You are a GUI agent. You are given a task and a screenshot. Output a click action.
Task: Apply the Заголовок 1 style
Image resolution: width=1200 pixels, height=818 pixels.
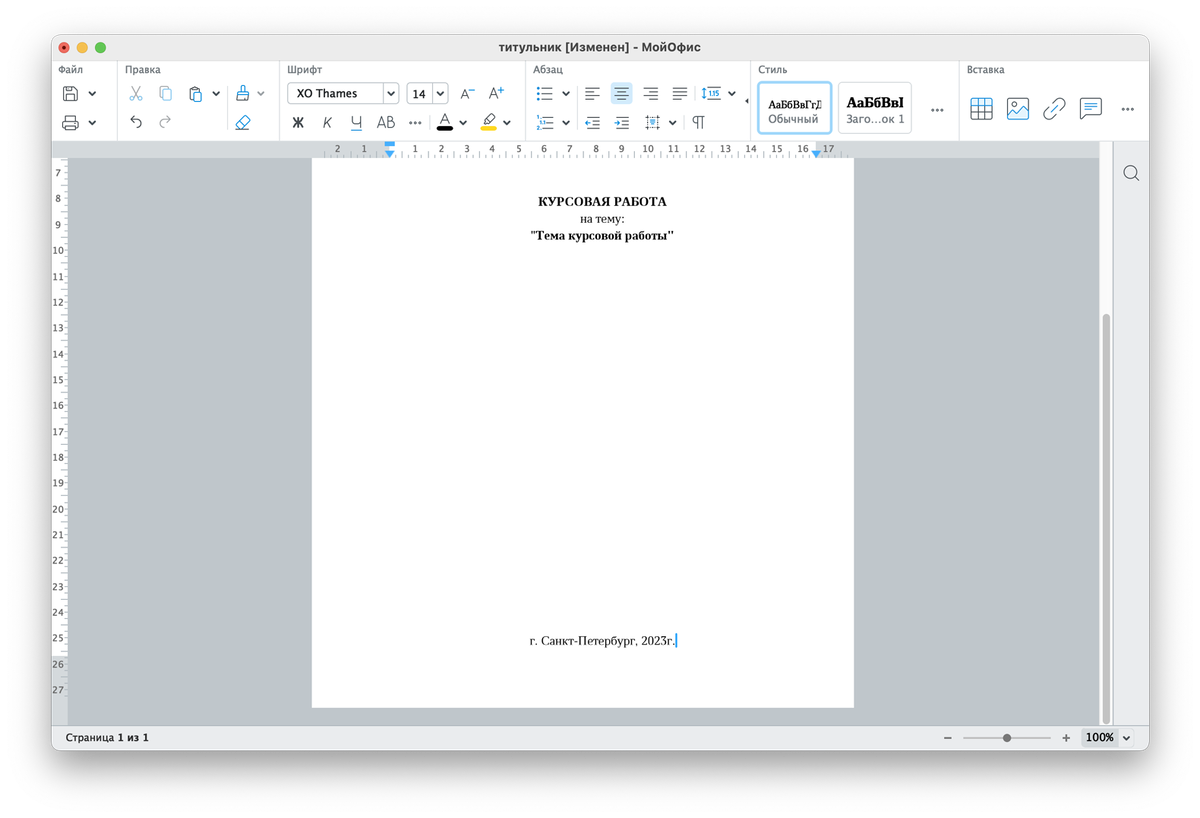pyautogui.click(x=875, y=108)
